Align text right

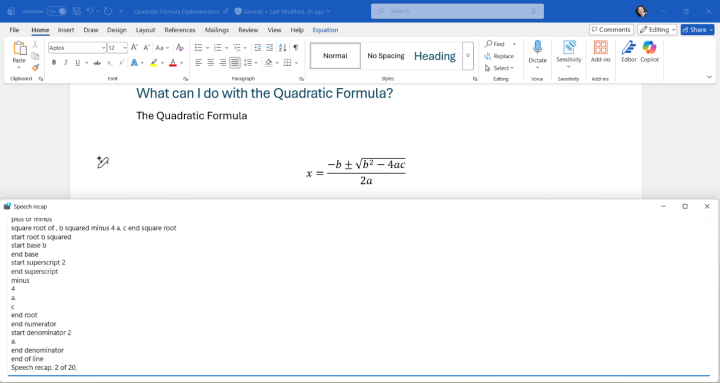(223, 63)
